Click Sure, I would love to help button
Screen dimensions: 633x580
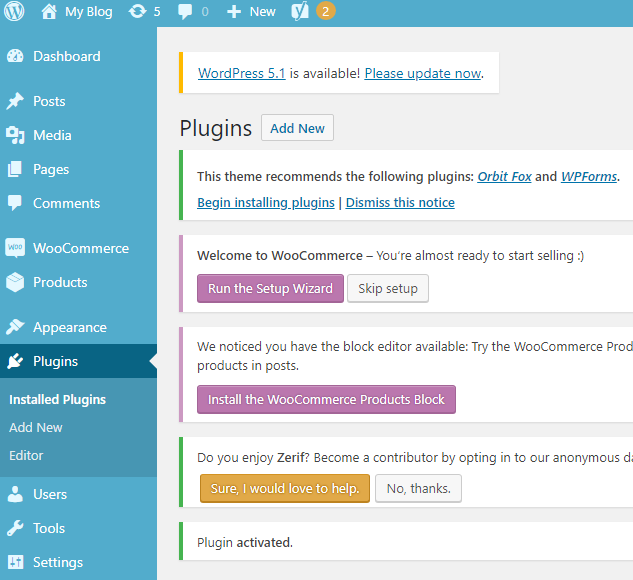tap(285, 488)
